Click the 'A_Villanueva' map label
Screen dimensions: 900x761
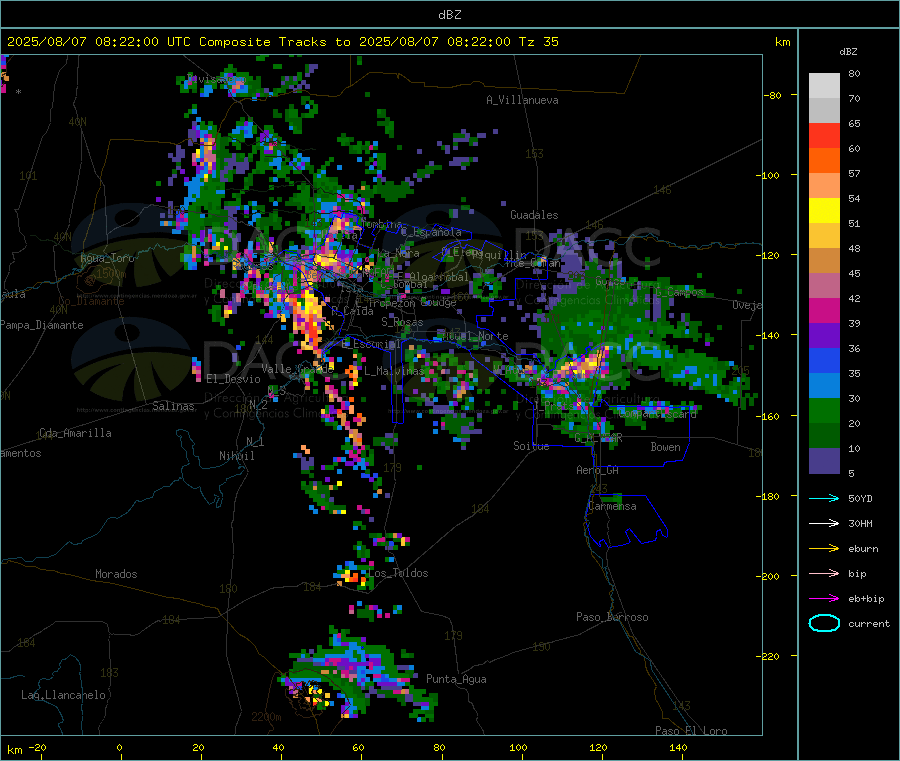tap(522, 100)
